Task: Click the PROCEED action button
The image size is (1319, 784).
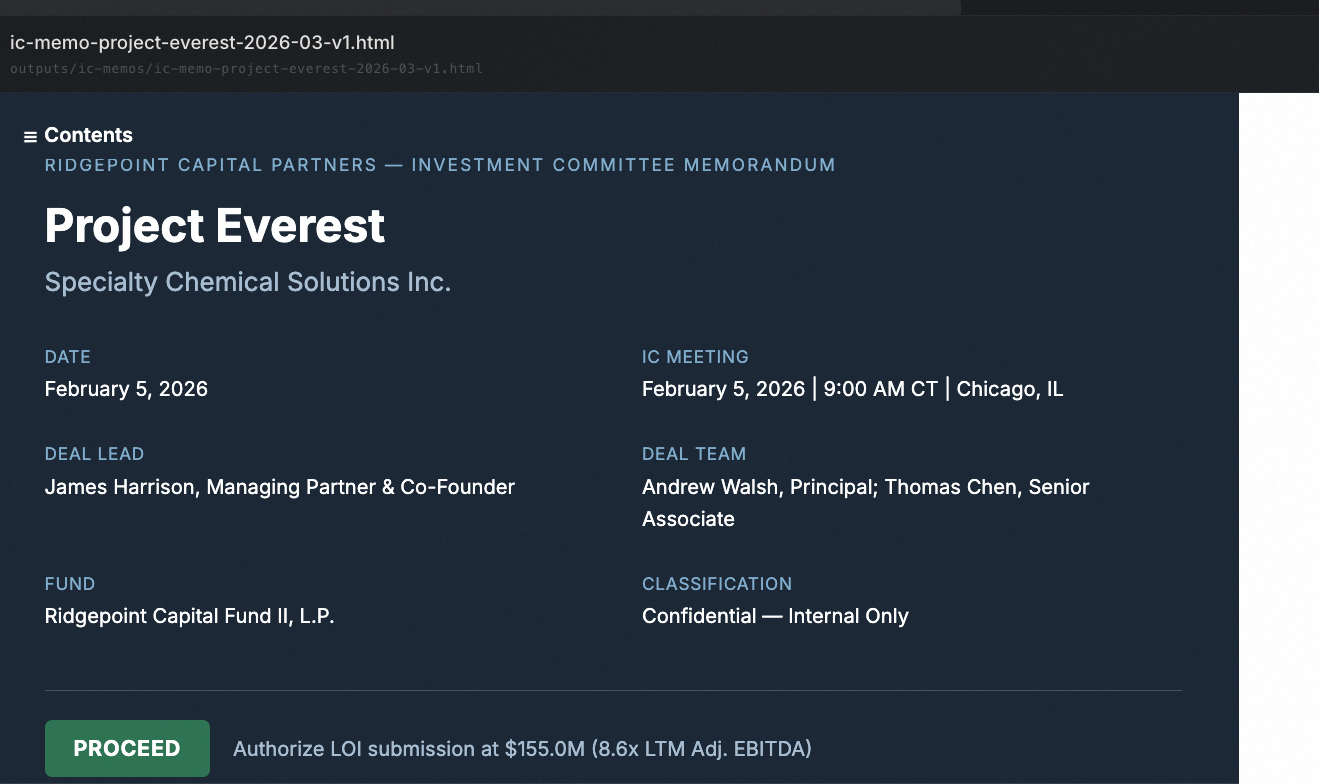Action: tap(127, 748)
